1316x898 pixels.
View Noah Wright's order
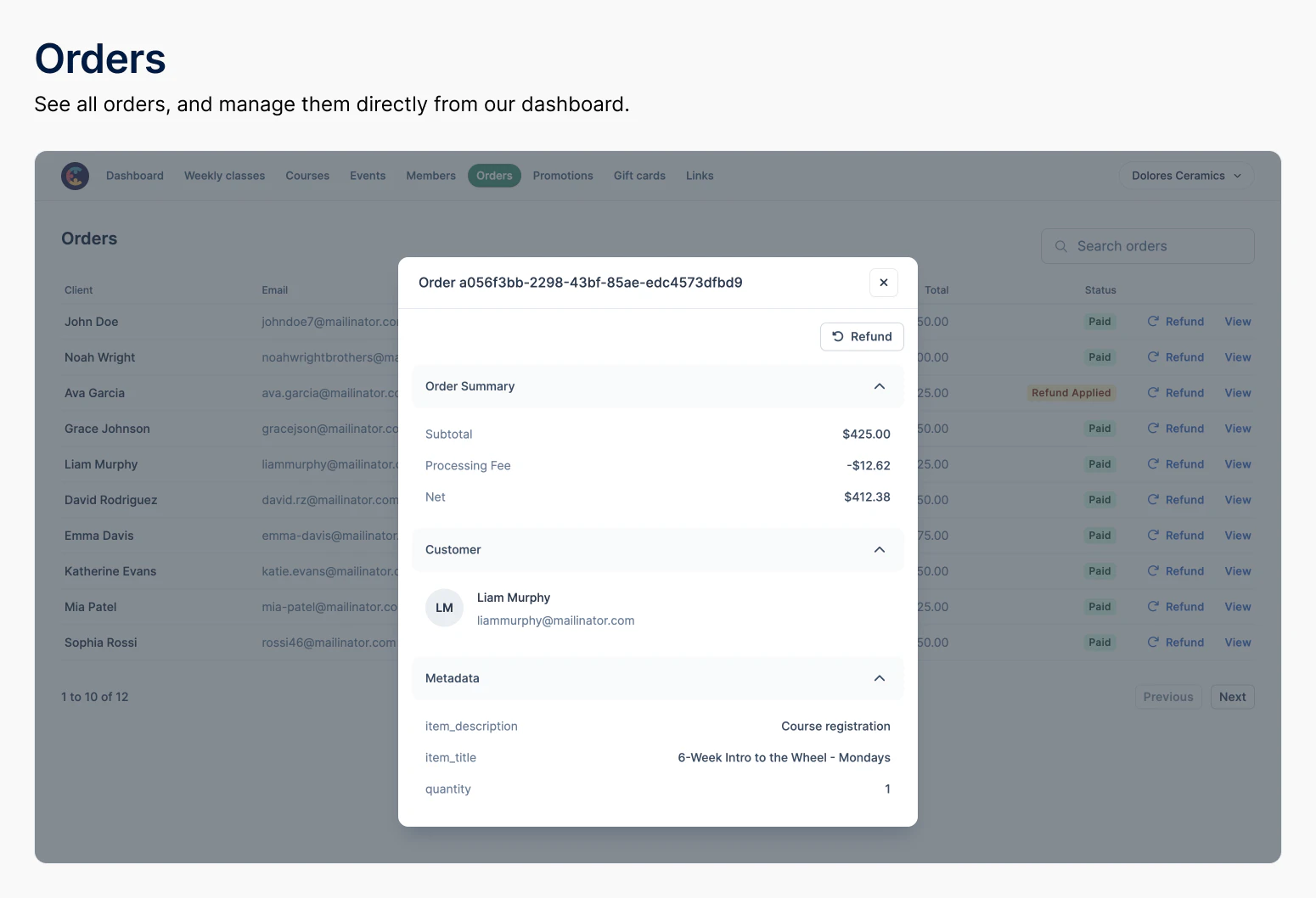click(1237, 357)
